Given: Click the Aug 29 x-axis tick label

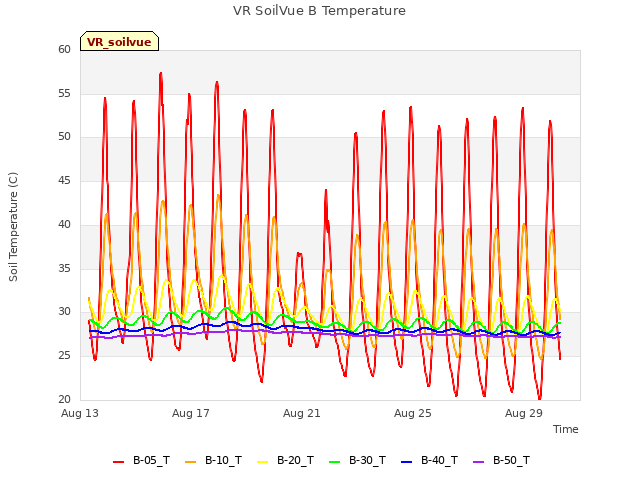Looking at the screenshot, I should (x=524, y=413).
